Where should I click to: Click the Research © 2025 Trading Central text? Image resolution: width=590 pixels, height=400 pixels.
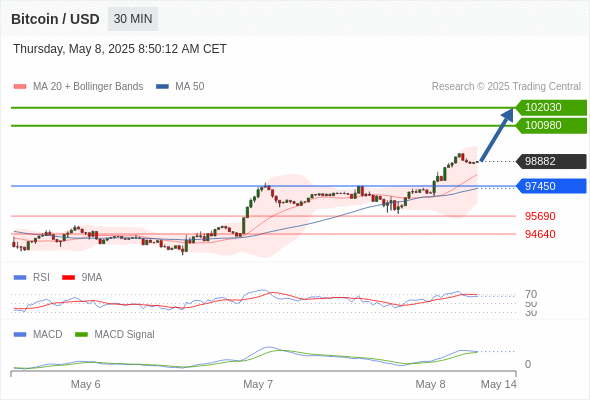[506, 87]
